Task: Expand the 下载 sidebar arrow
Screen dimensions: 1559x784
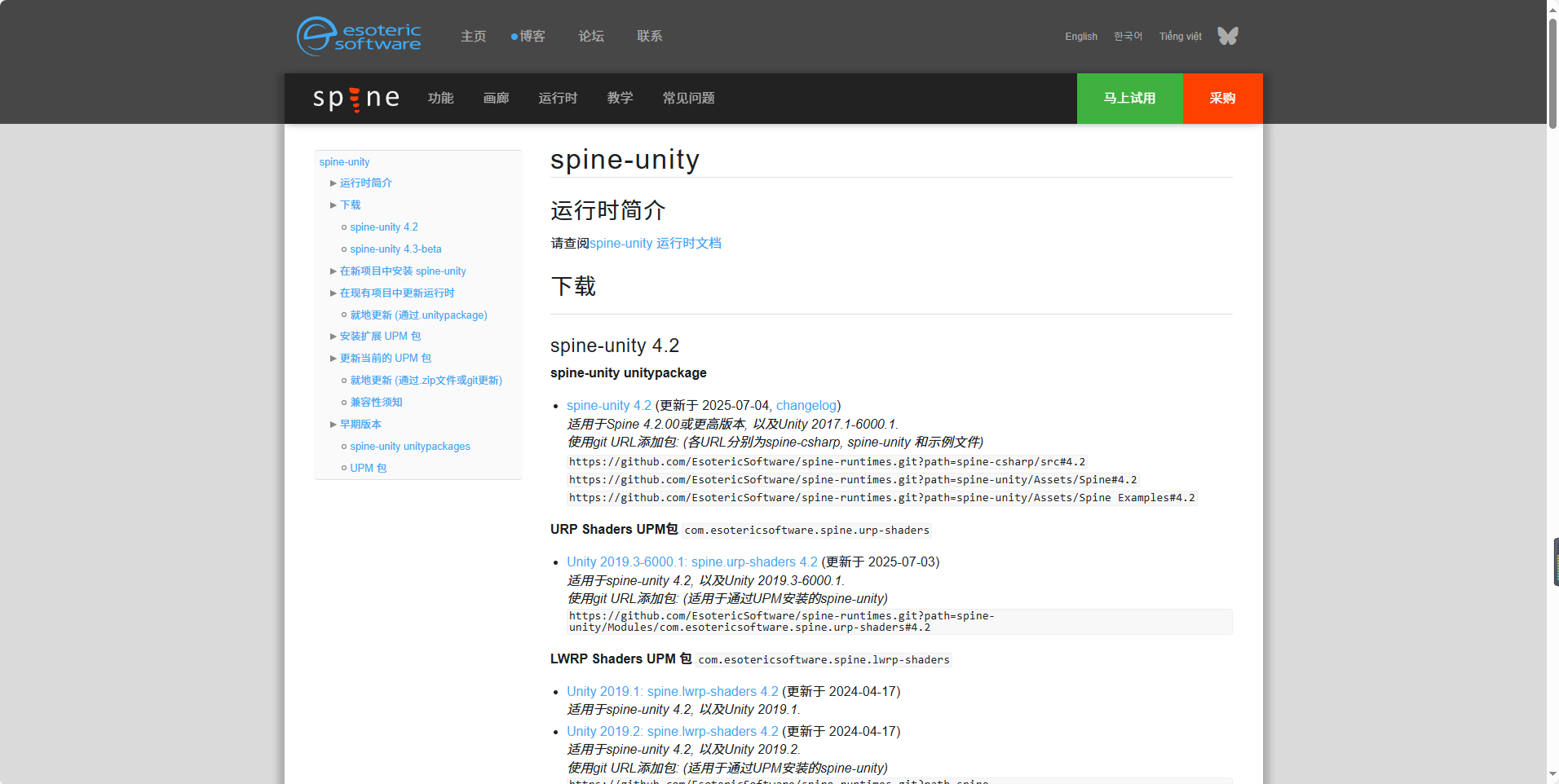Action: pyautogui.click(x=333, y=205)
